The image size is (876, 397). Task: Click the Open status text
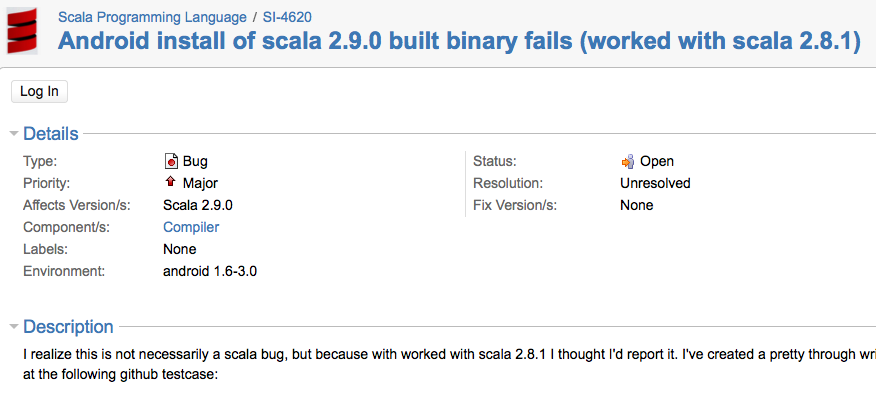657,161
